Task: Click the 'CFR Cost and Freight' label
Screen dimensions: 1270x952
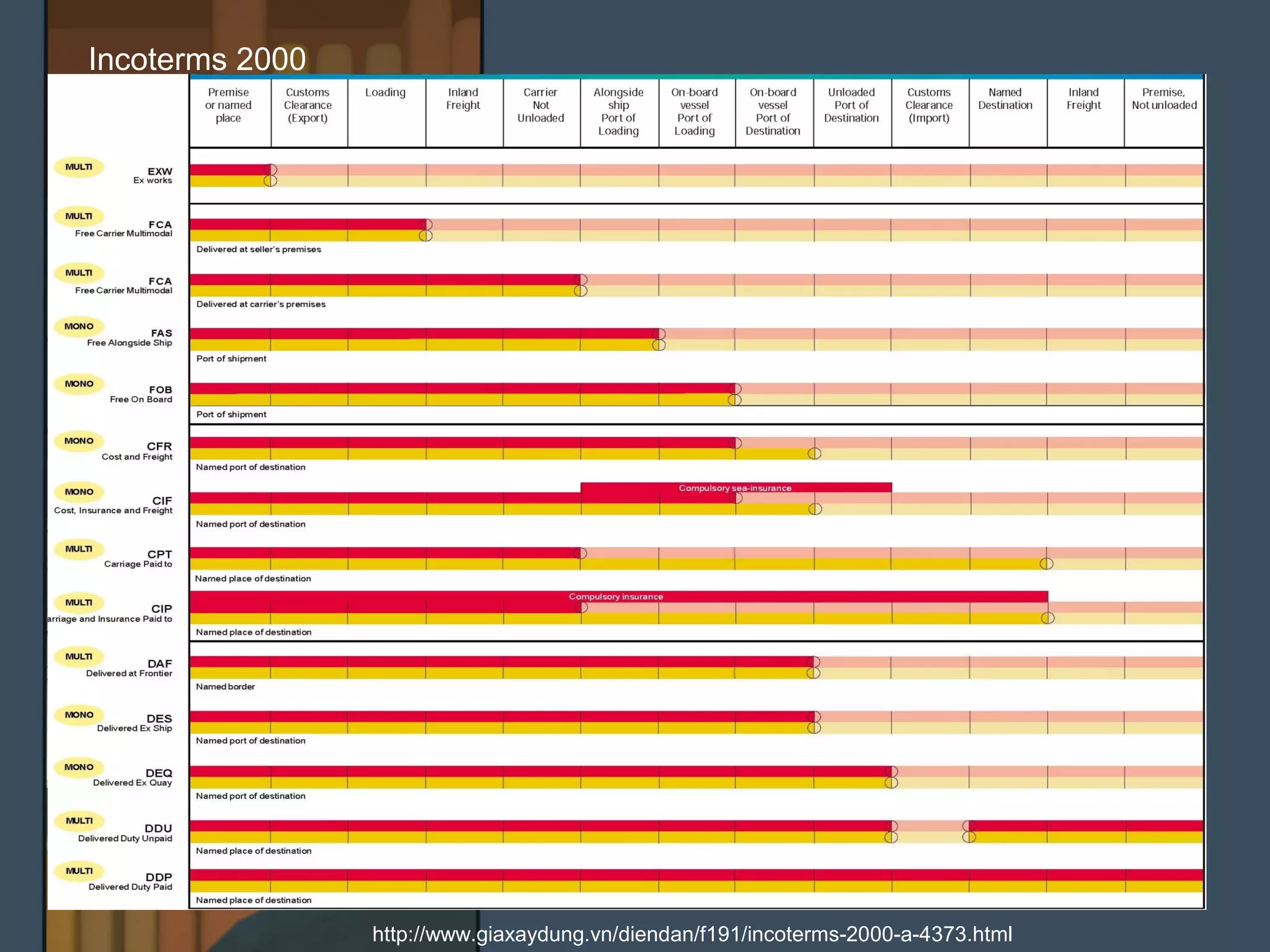Action: pyautogui.click(x=137, y=451)
